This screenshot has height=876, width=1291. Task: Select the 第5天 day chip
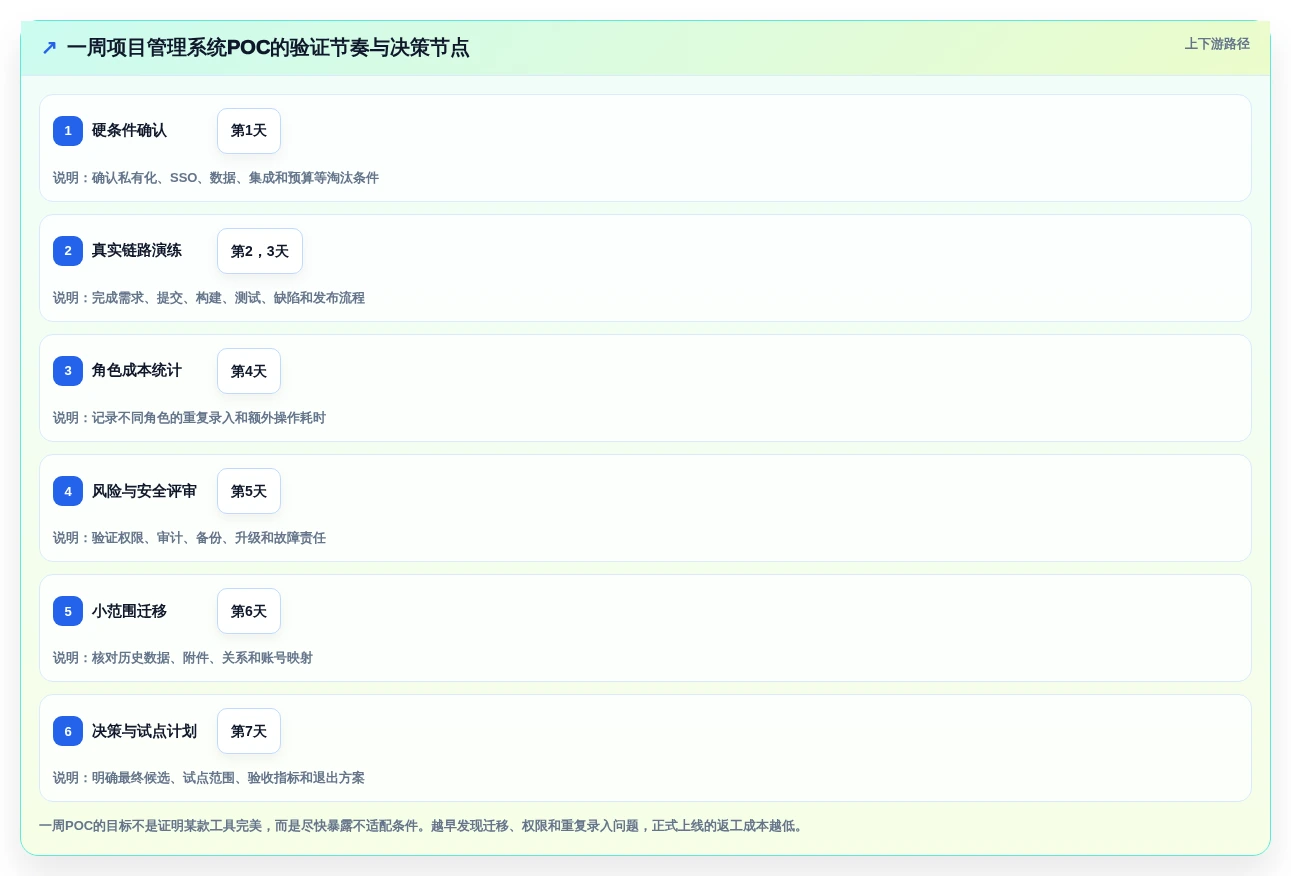249,491
